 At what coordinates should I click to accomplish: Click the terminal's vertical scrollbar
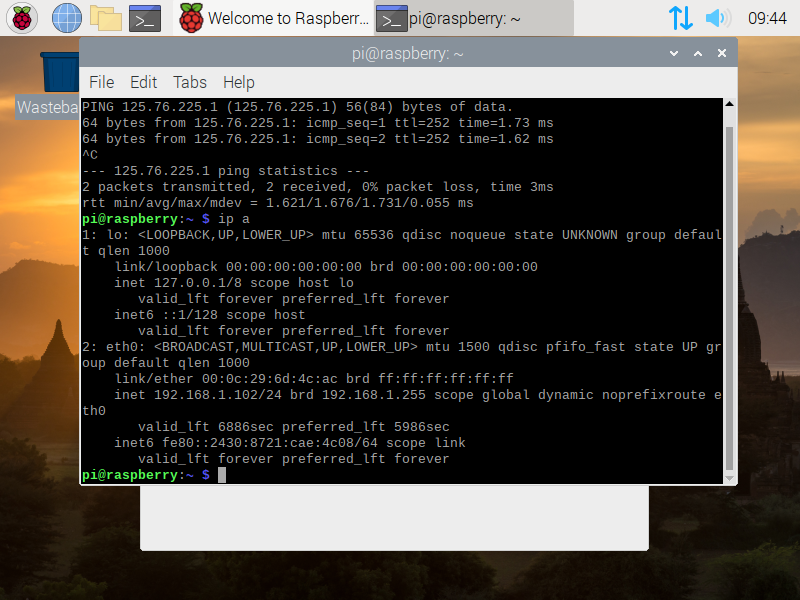[x=729, y=290]
